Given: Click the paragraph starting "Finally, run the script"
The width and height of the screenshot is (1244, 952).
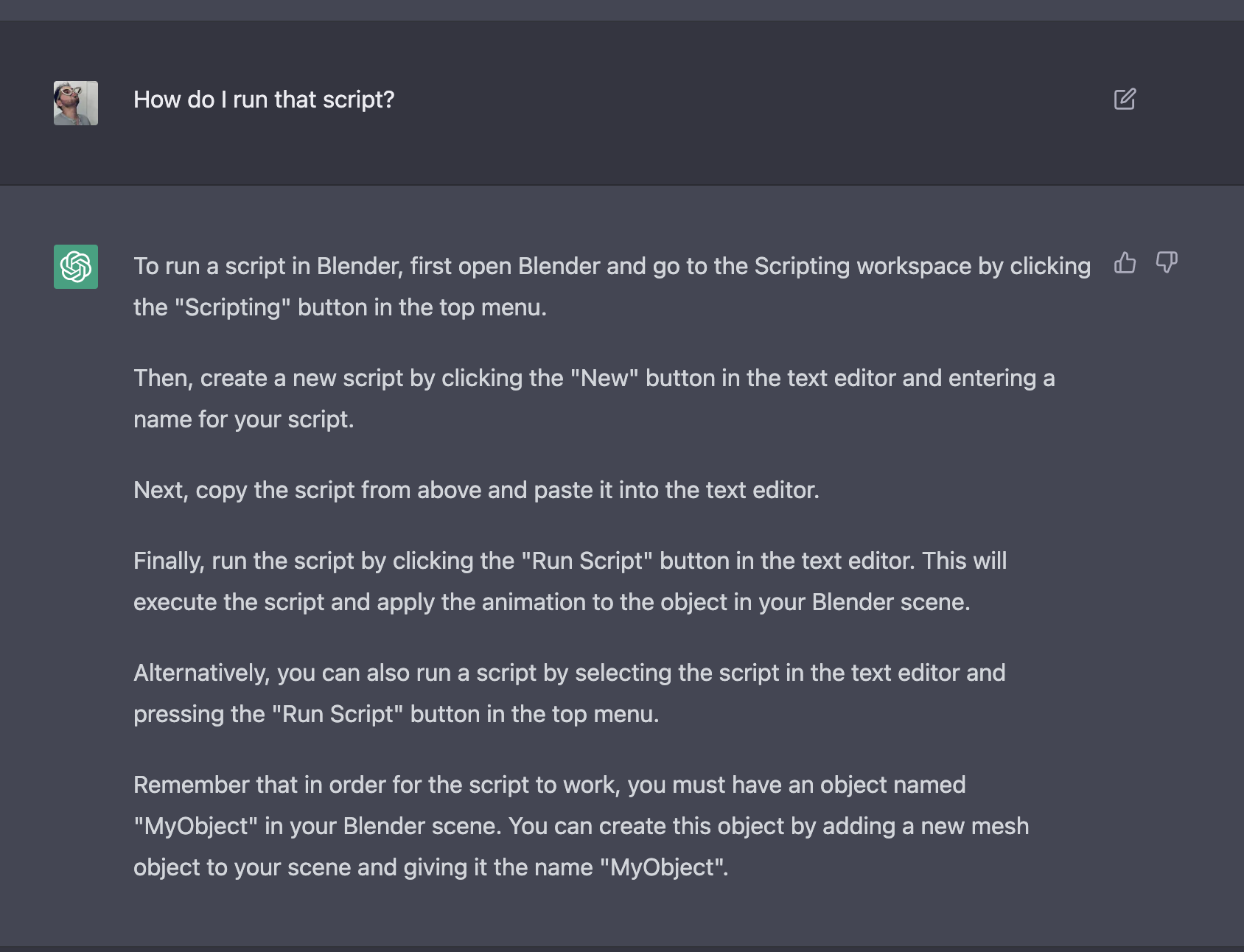Looking at the screenshot, I should pos(570,581).
